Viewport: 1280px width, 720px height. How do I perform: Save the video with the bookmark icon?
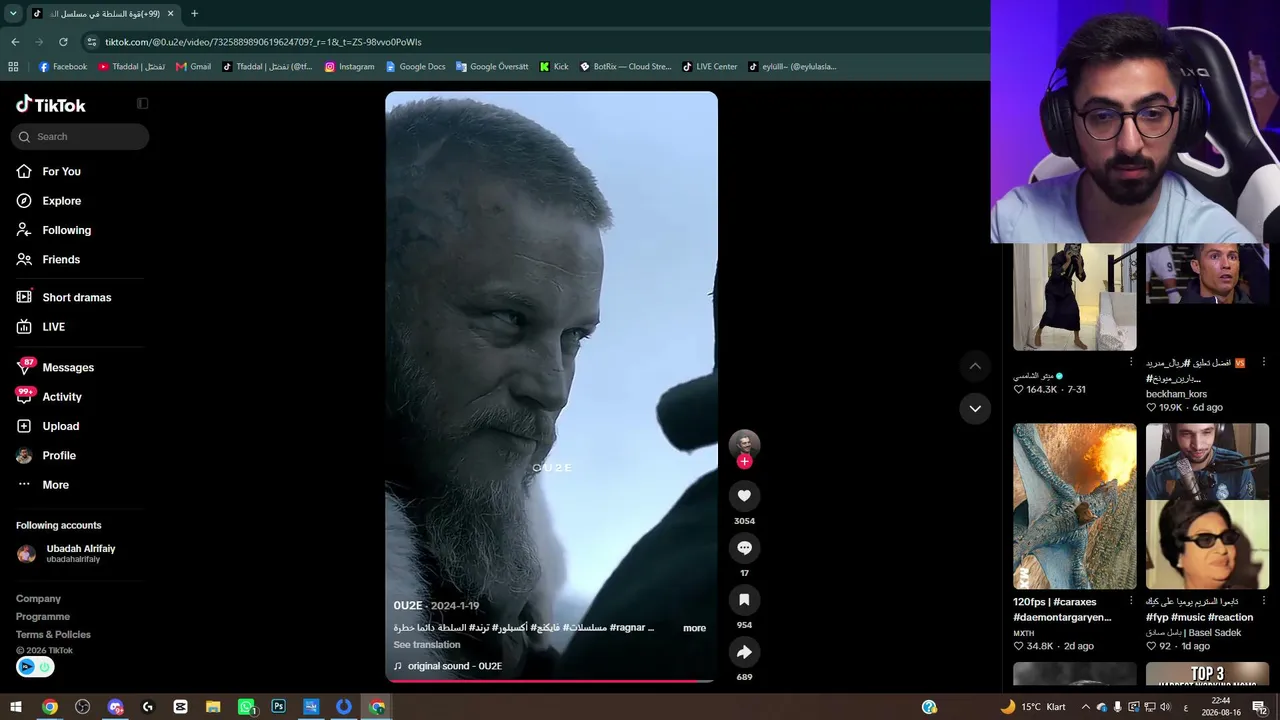click(x=744, y=599)
